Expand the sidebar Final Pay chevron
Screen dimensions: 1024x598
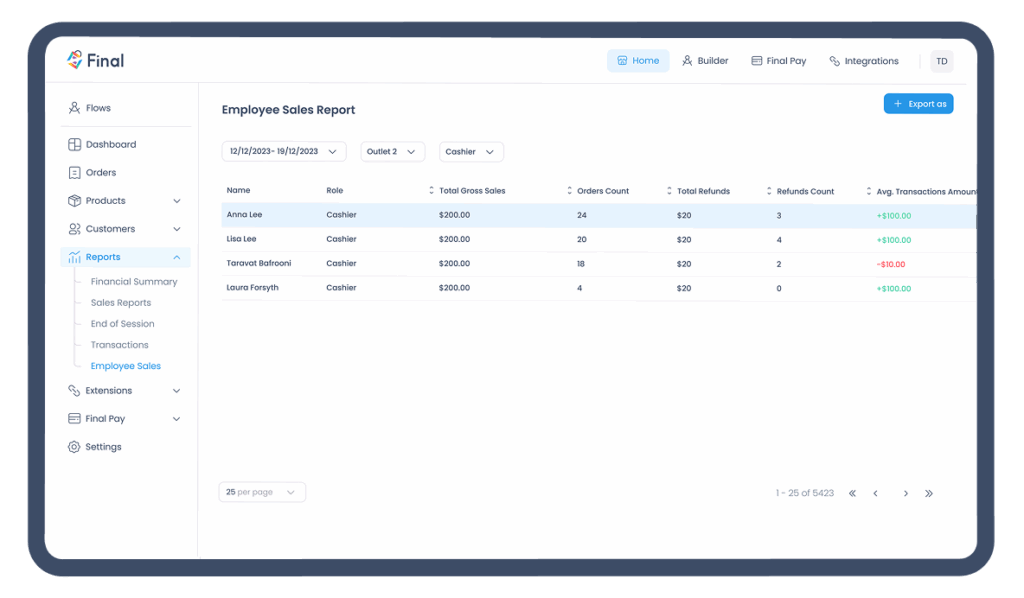tap(176, 419)
